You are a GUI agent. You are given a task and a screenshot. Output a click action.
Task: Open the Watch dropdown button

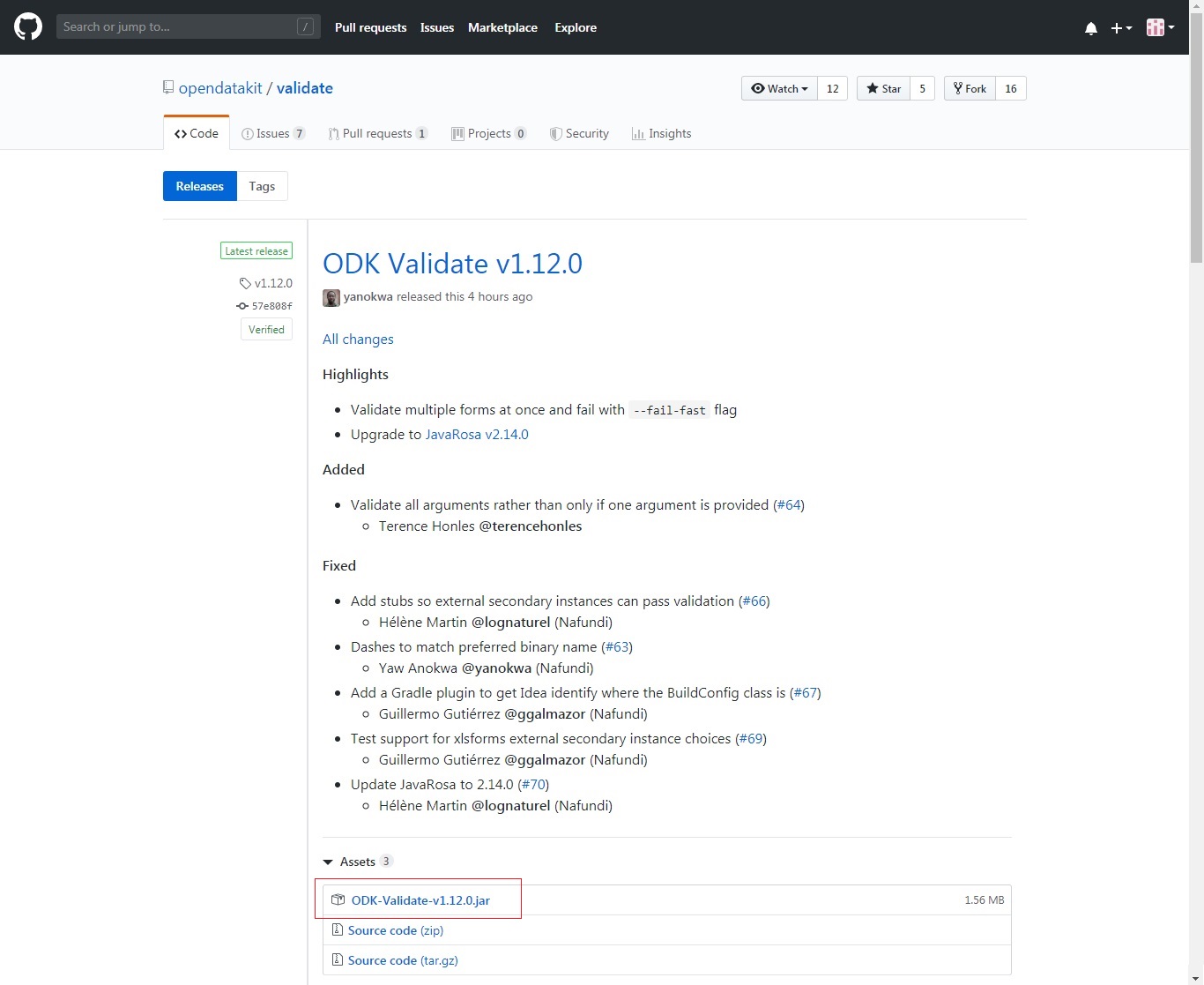(x=779, y=88)
